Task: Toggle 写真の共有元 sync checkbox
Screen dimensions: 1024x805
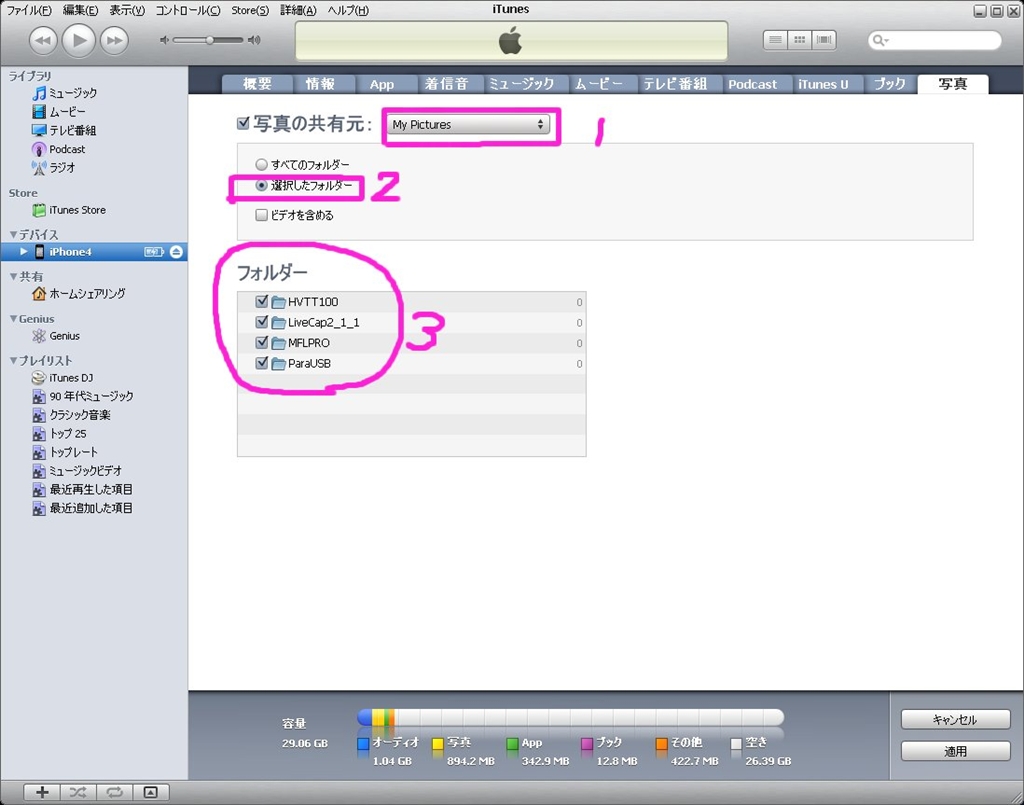Action: pyautogui.click(x=243, y=123)
